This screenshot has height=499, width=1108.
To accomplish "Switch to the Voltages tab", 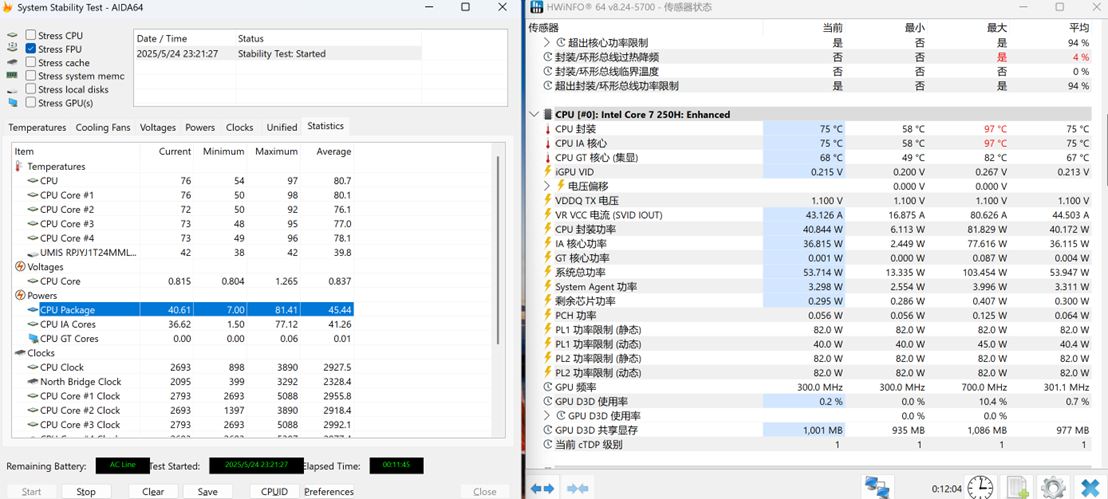I will click(x=158, y=127).
